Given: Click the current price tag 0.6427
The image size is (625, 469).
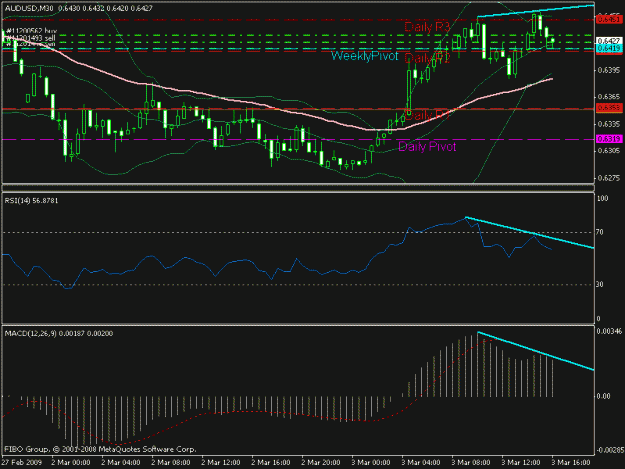Looking at the screenshot, I should (609, 41).
